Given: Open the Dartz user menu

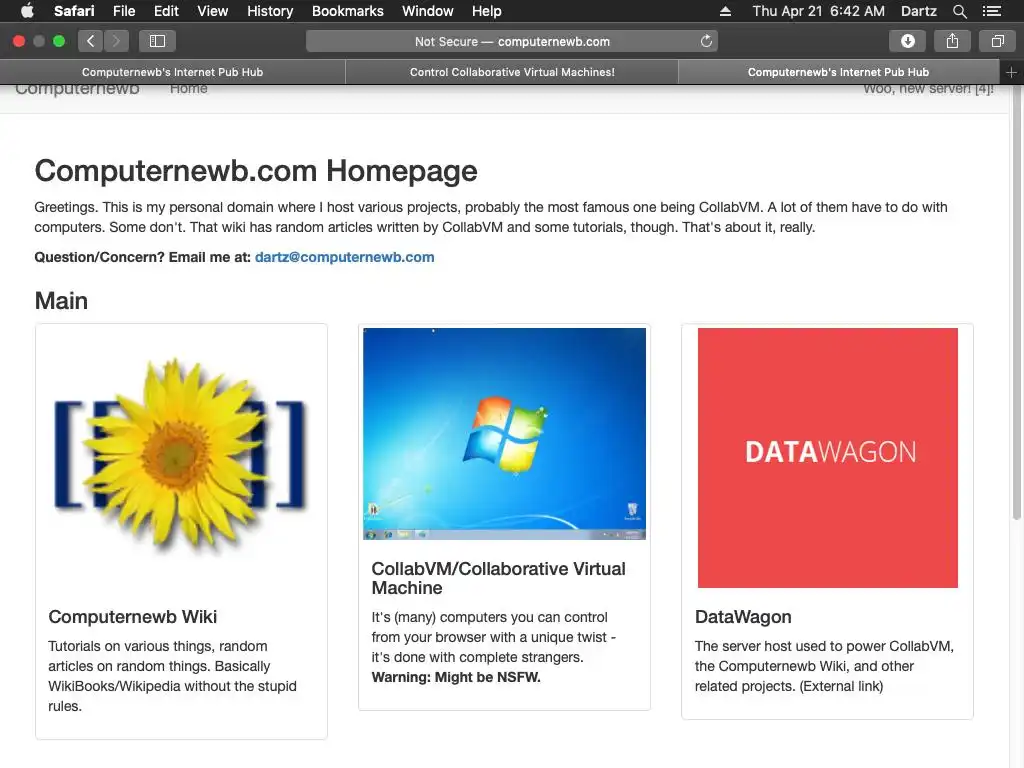Looking at the screenshot, I should click(x=918, y=11).
